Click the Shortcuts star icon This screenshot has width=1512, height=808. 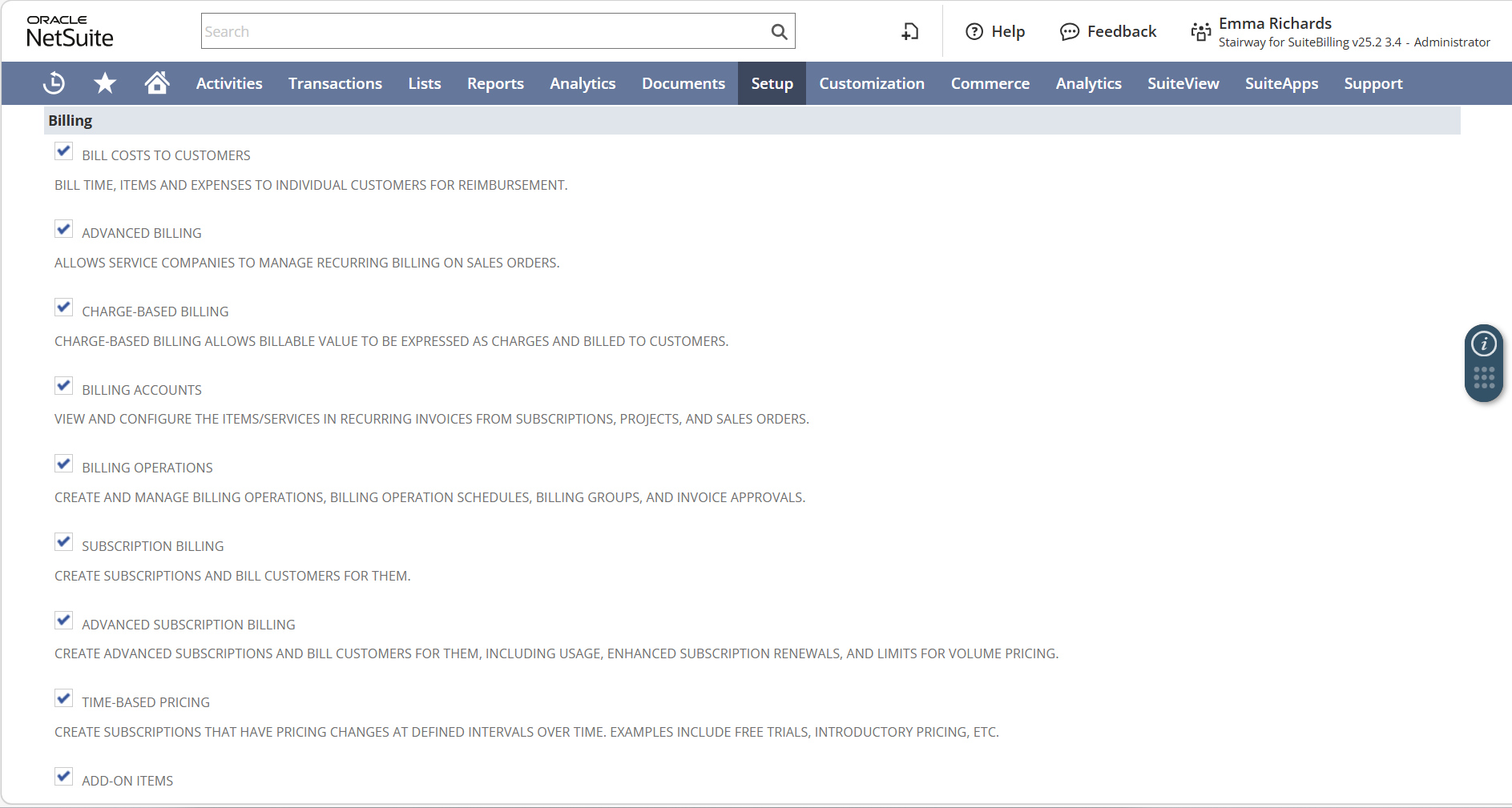click(x=105, y=83)
